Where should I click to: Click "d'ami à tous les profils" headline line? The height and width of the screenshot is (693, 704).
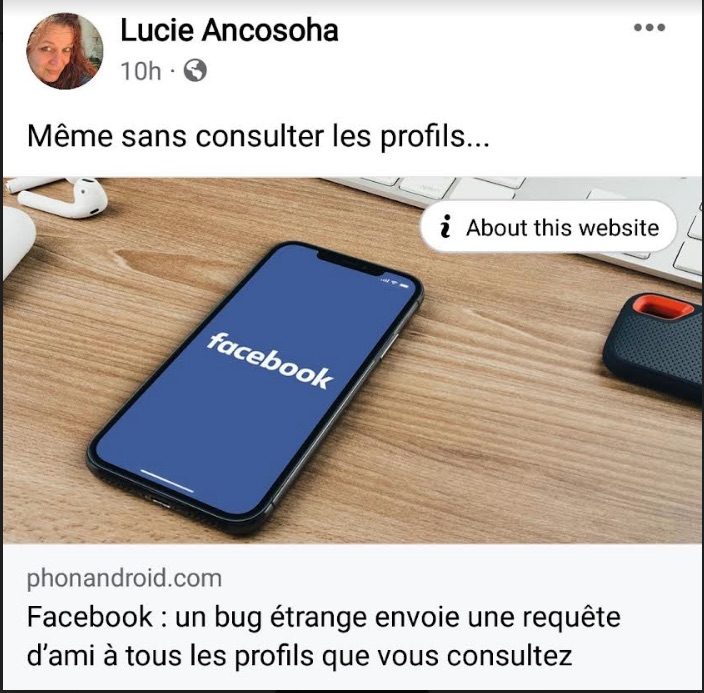[170, 656]
